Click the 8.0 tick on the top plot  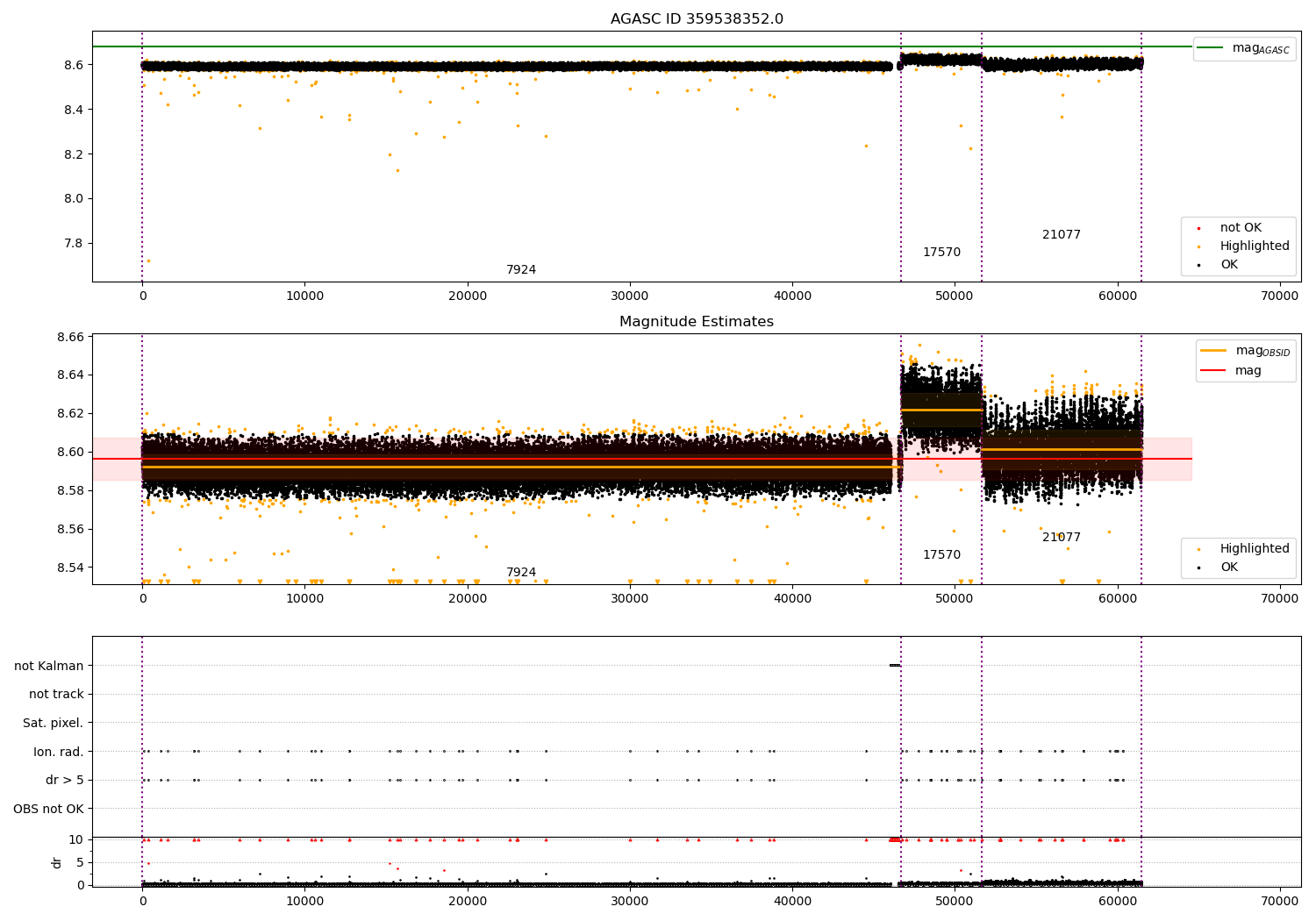(x=74, y=198)
